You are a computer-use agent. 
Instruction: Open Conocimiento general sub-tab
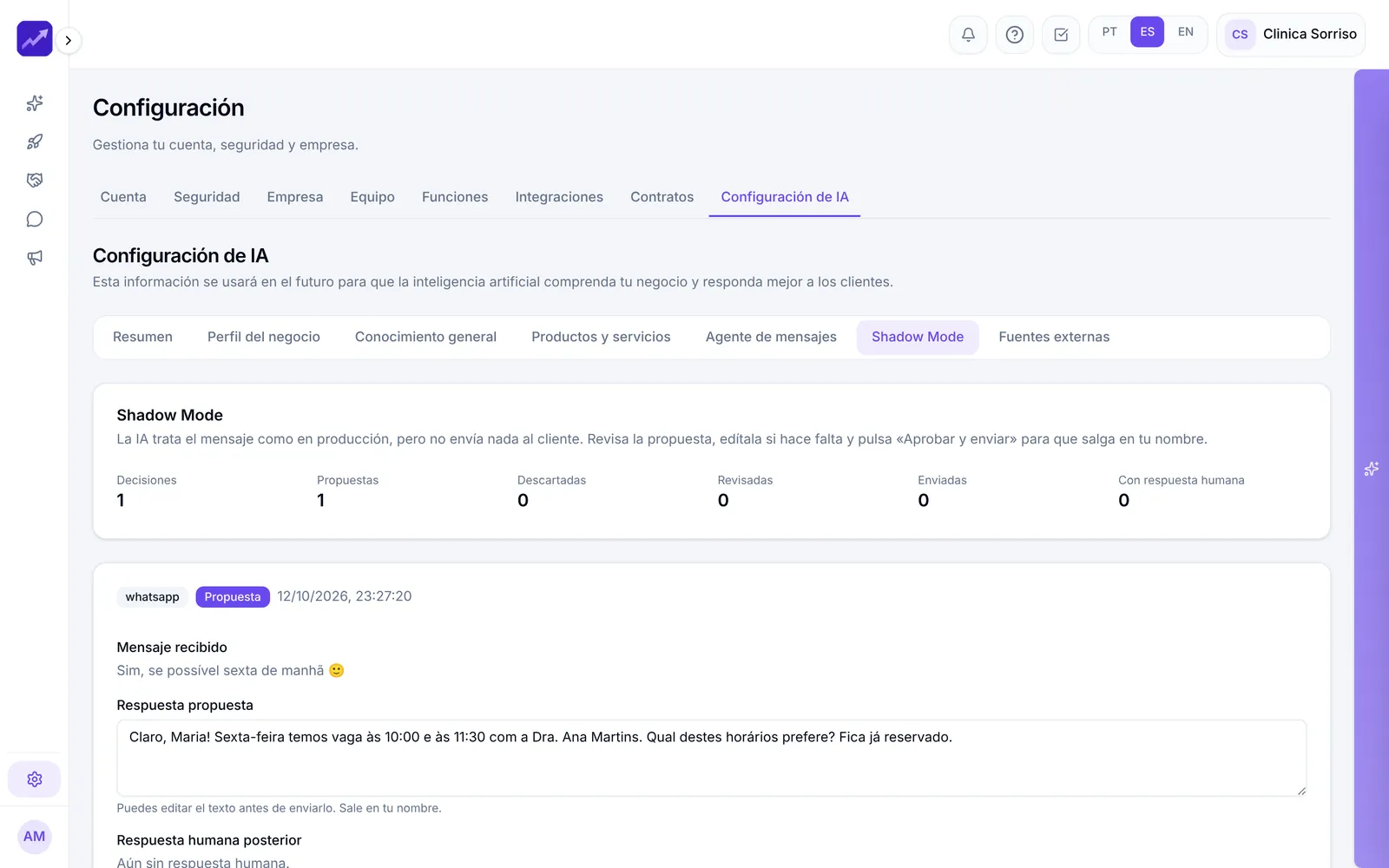tap(425, 337)
